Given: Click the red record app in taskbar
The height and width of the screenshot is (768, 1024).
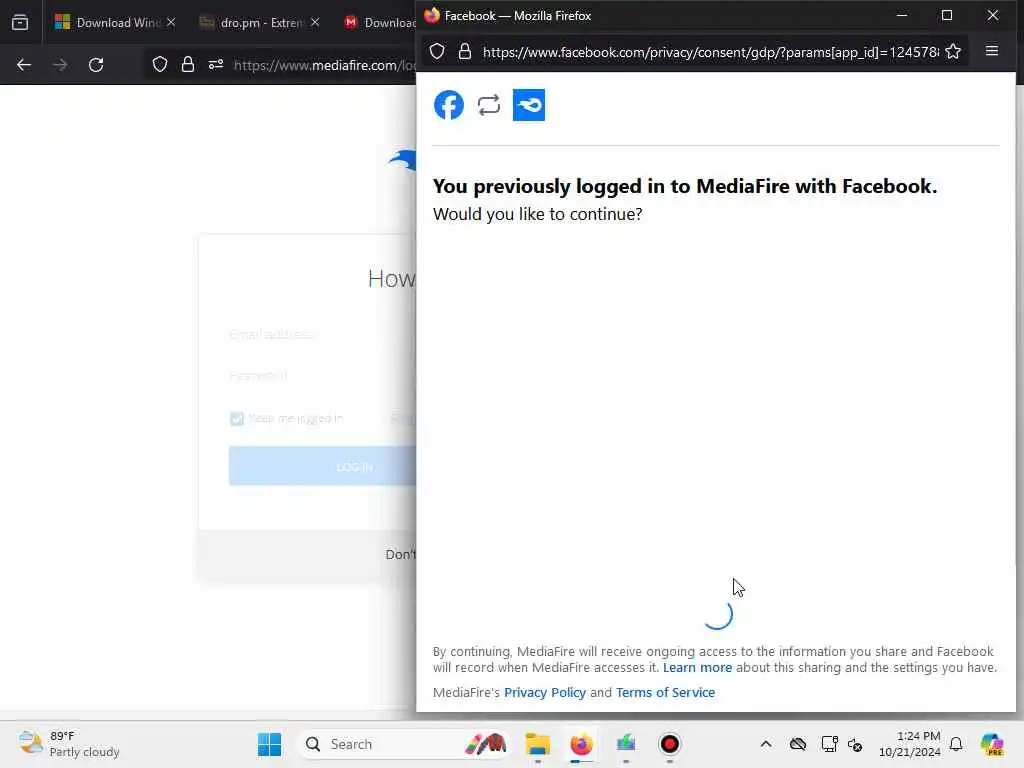Looking at the screenshot, I should click(x=669, y=744).
